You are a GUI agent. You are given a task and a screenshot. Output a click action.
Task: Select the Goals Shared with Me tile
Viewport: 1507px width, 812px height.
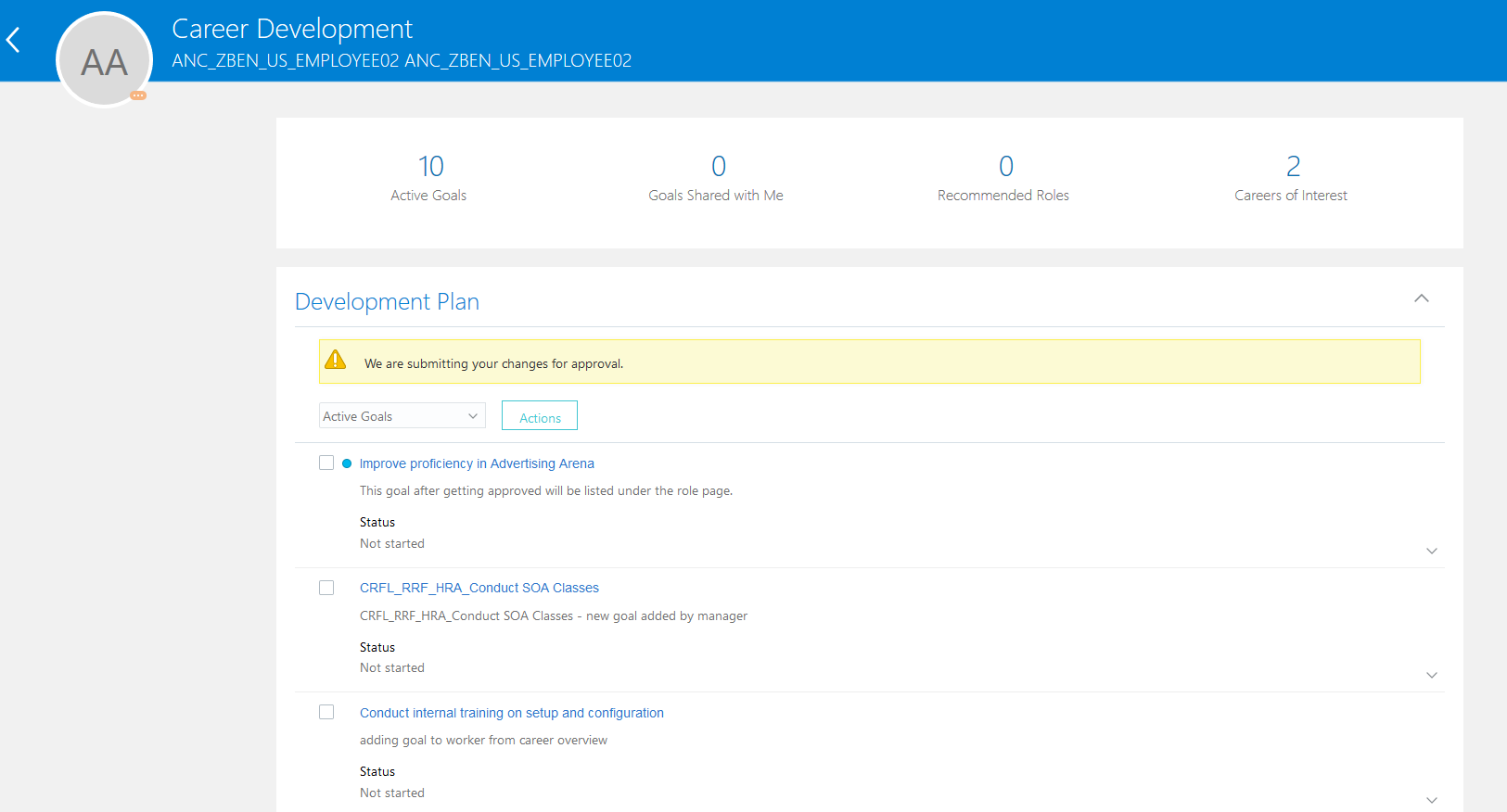pyautogui.click(x=716, y=177)
